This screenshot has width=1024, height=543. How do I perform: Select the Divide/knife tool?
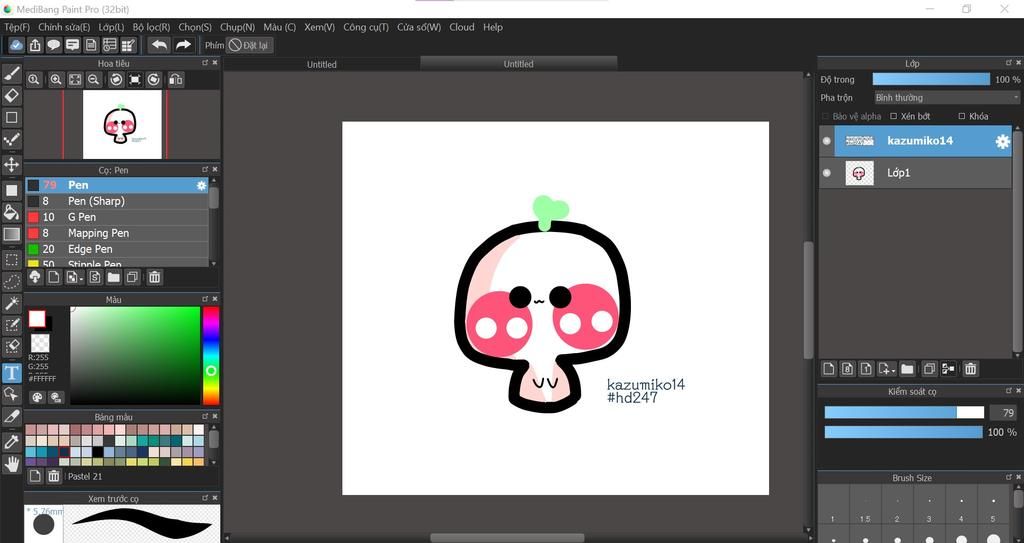click(12, 416)
